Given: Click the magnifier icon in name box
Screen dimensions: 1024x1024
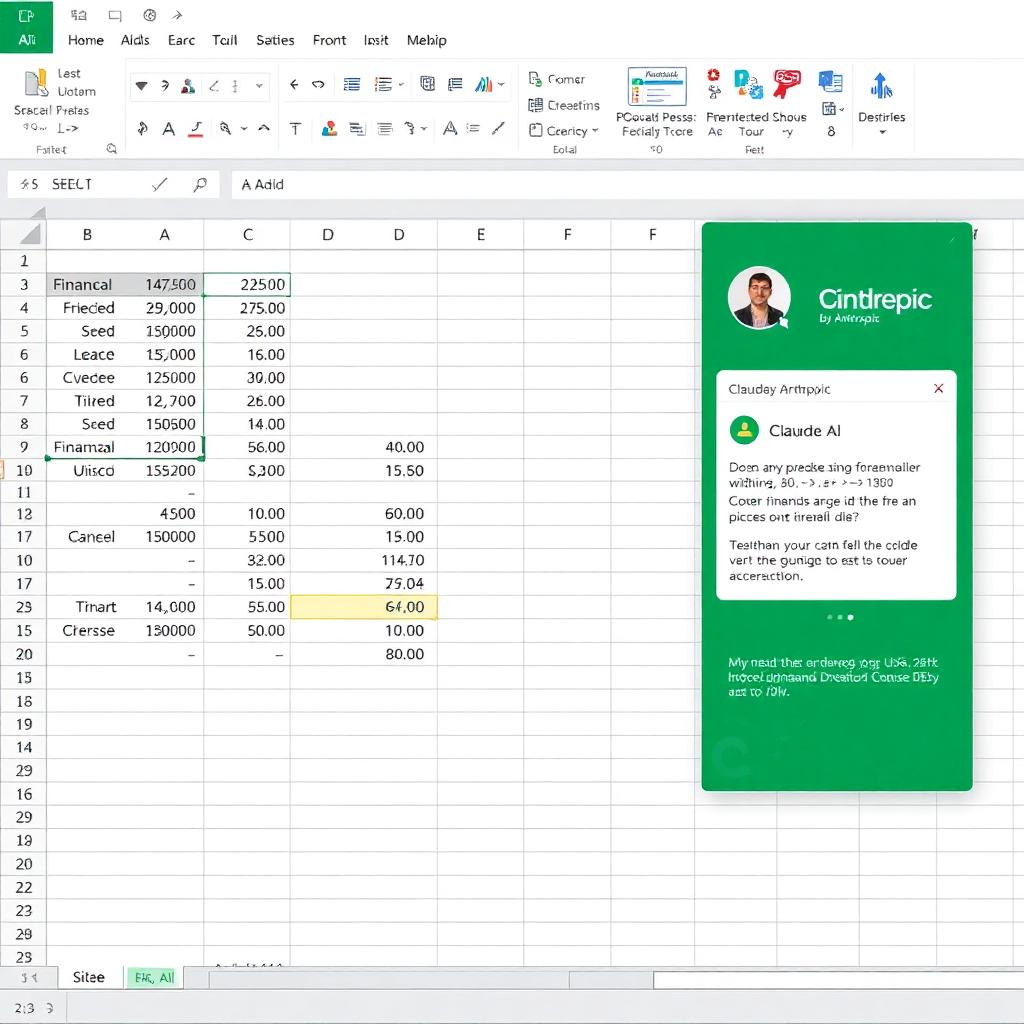Looking at the screenshot, I should coord(200,184).
